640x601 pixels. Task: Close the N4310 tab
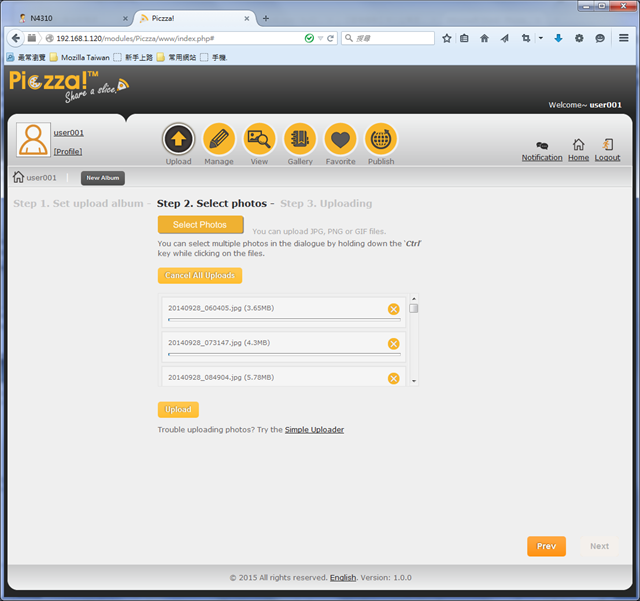point(125,18)
